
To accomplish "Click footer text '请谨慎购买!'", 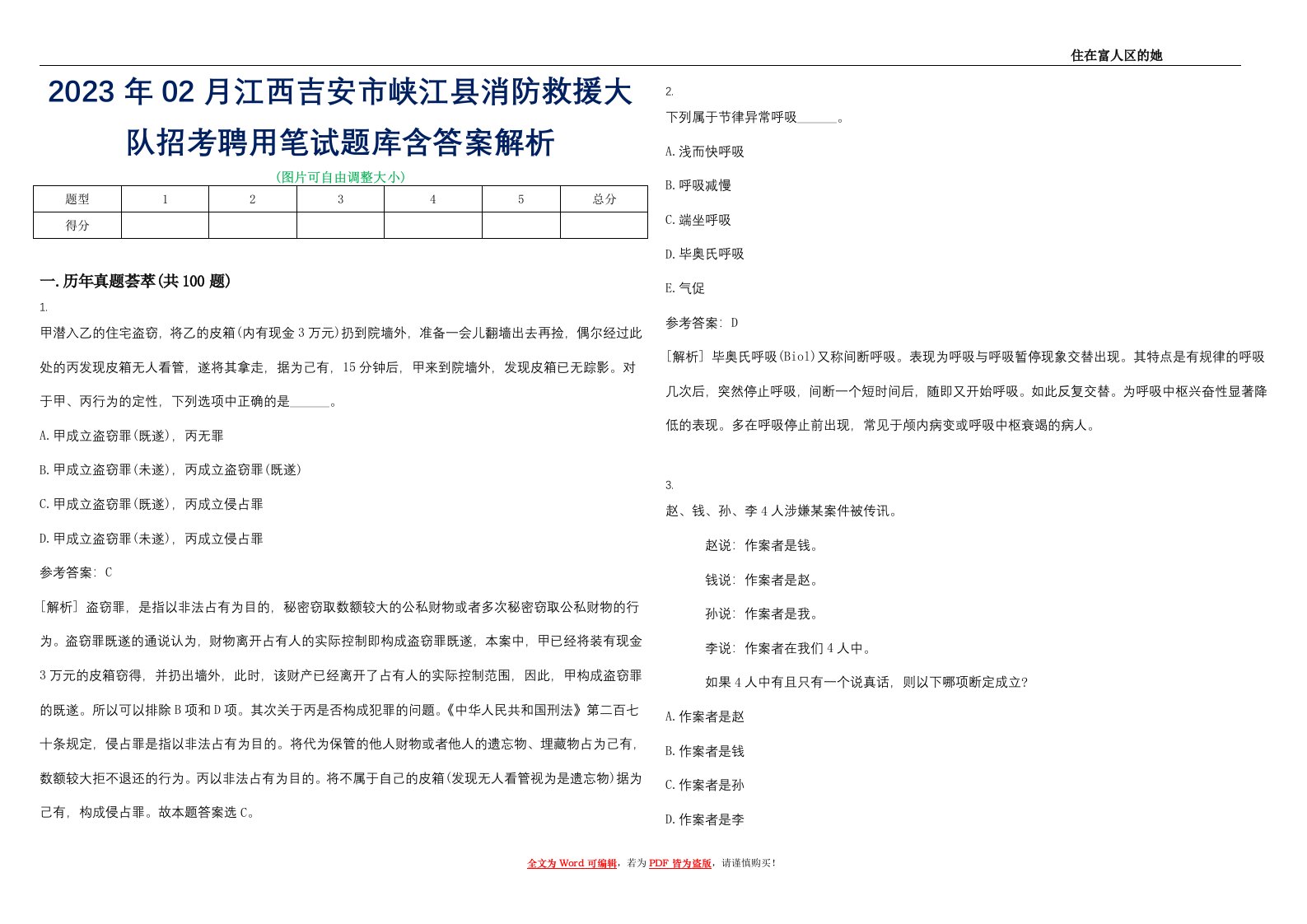I will coord(749,863).
